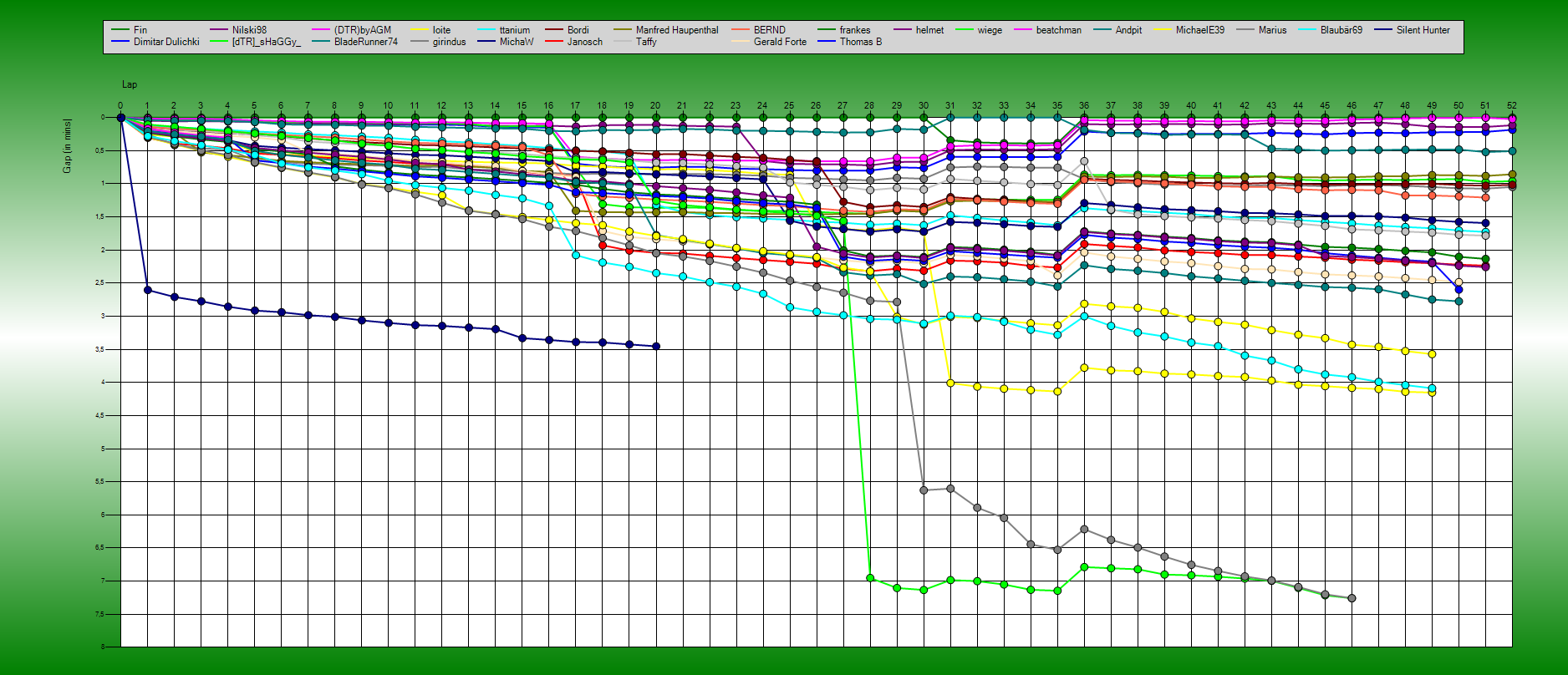Select Fin in the chart legend
The width and height of the screenshot is (1568, 675).
point(140,30)
